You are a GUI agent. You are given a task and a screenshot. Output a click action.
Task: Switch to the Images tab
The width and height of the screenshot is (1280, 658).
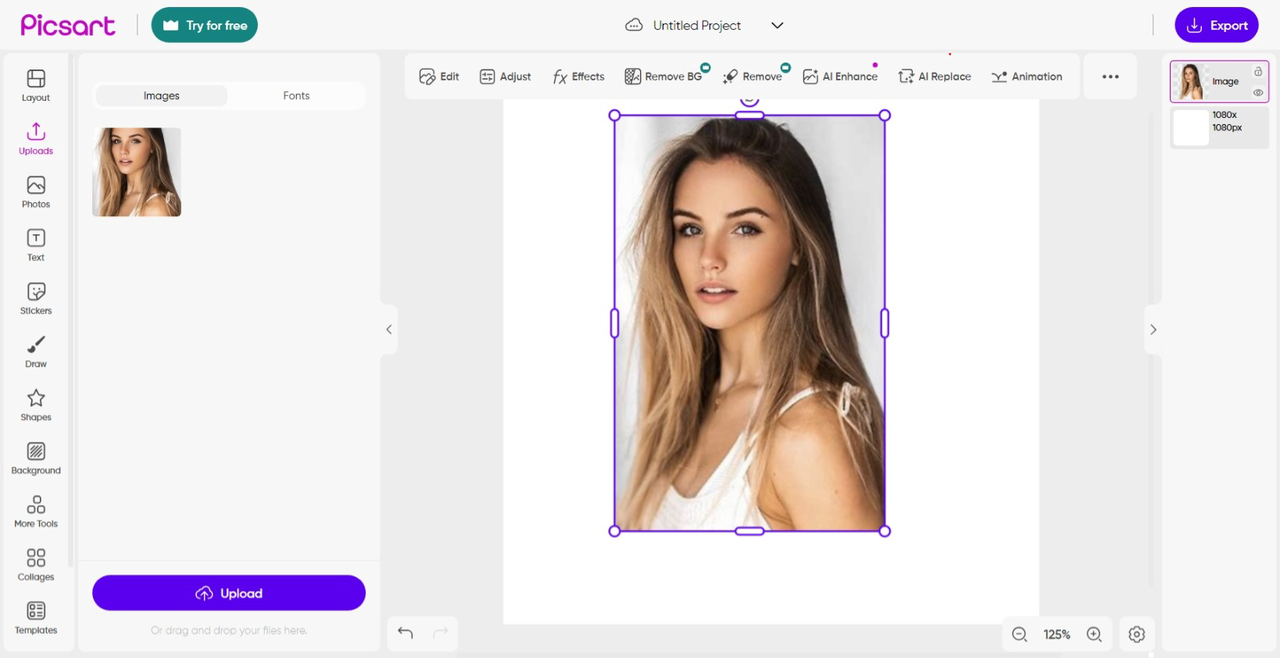coord(161,96)
